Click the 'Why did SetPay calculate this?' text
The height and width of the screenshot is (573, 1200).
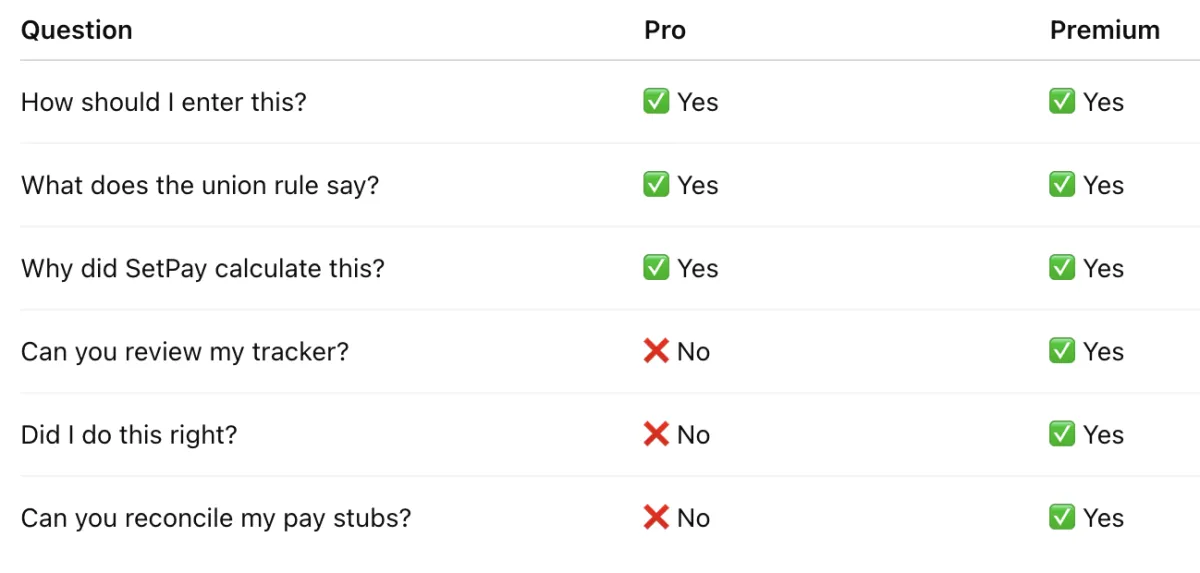click(x=202, y=268)
